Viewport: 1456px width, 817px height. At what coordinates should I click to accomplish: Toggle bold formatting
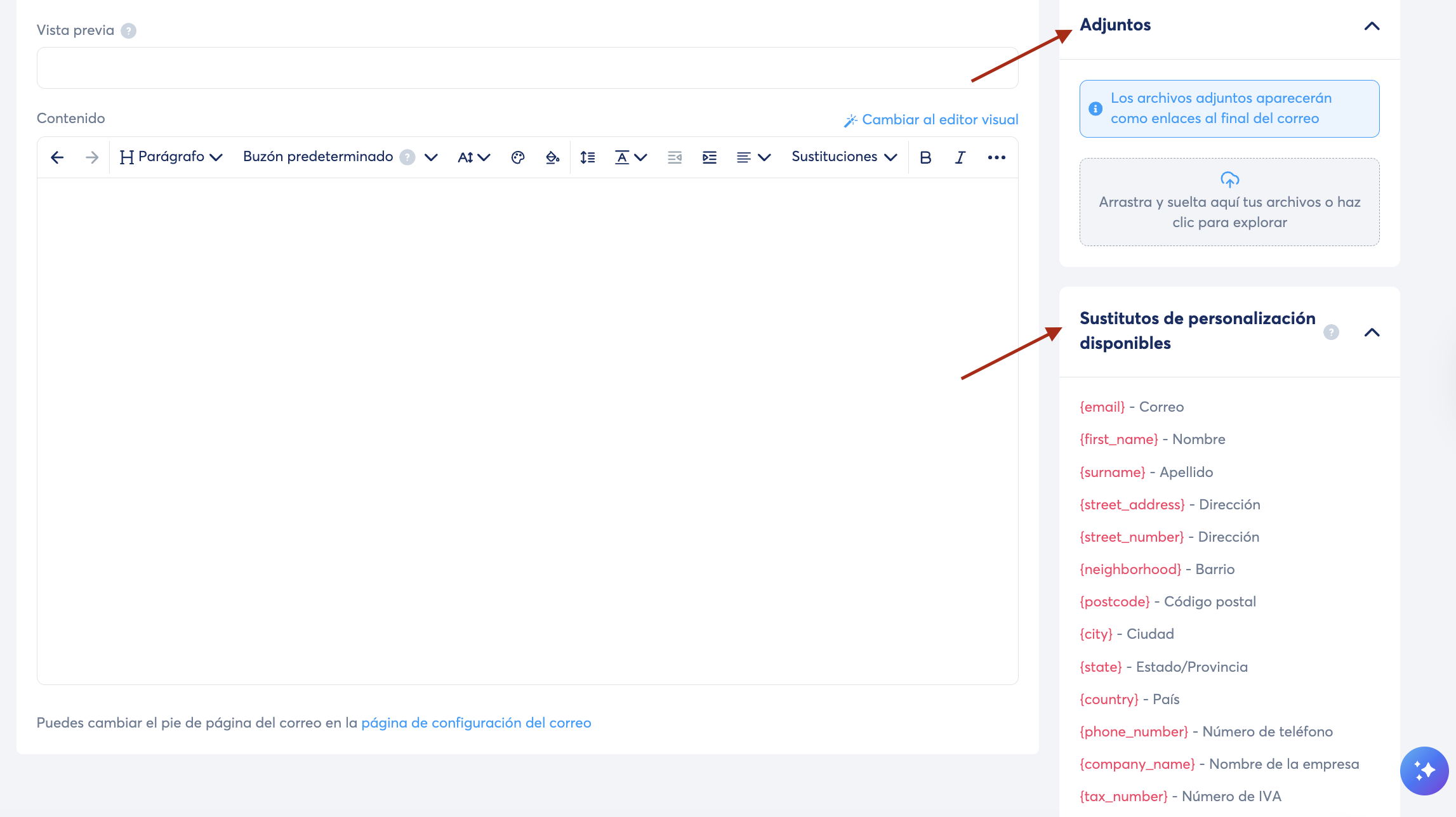coord(925,157)
